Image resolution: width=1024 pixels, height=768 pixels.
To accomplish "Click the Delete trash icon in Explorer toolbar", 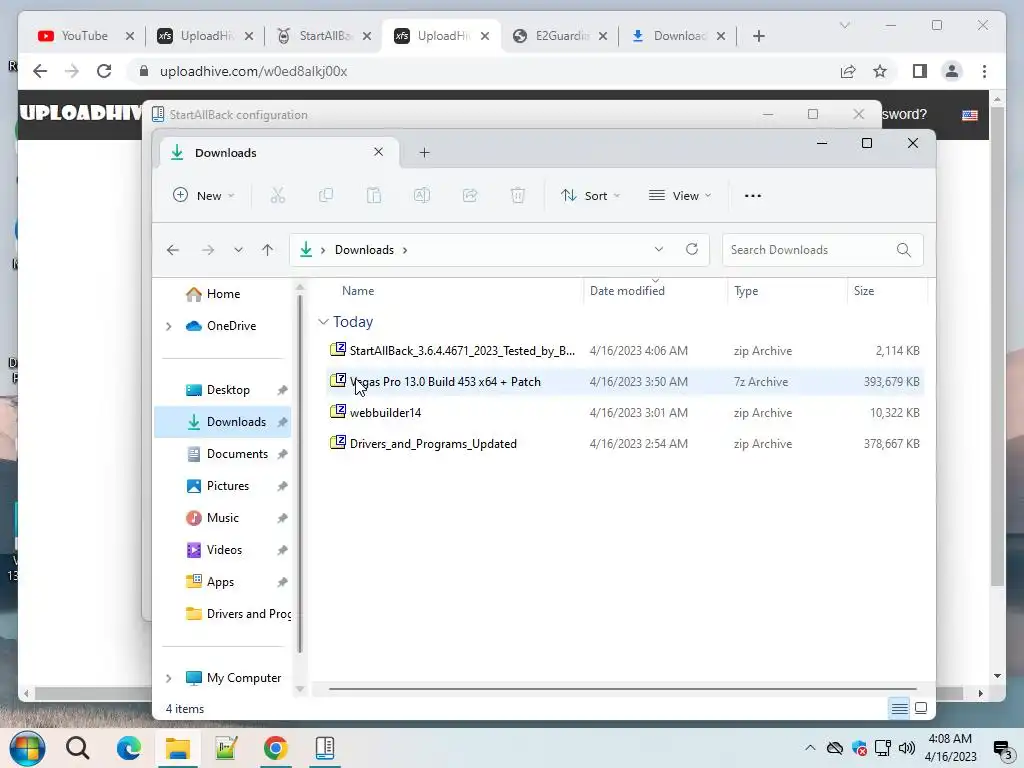I will click(518, 195).
